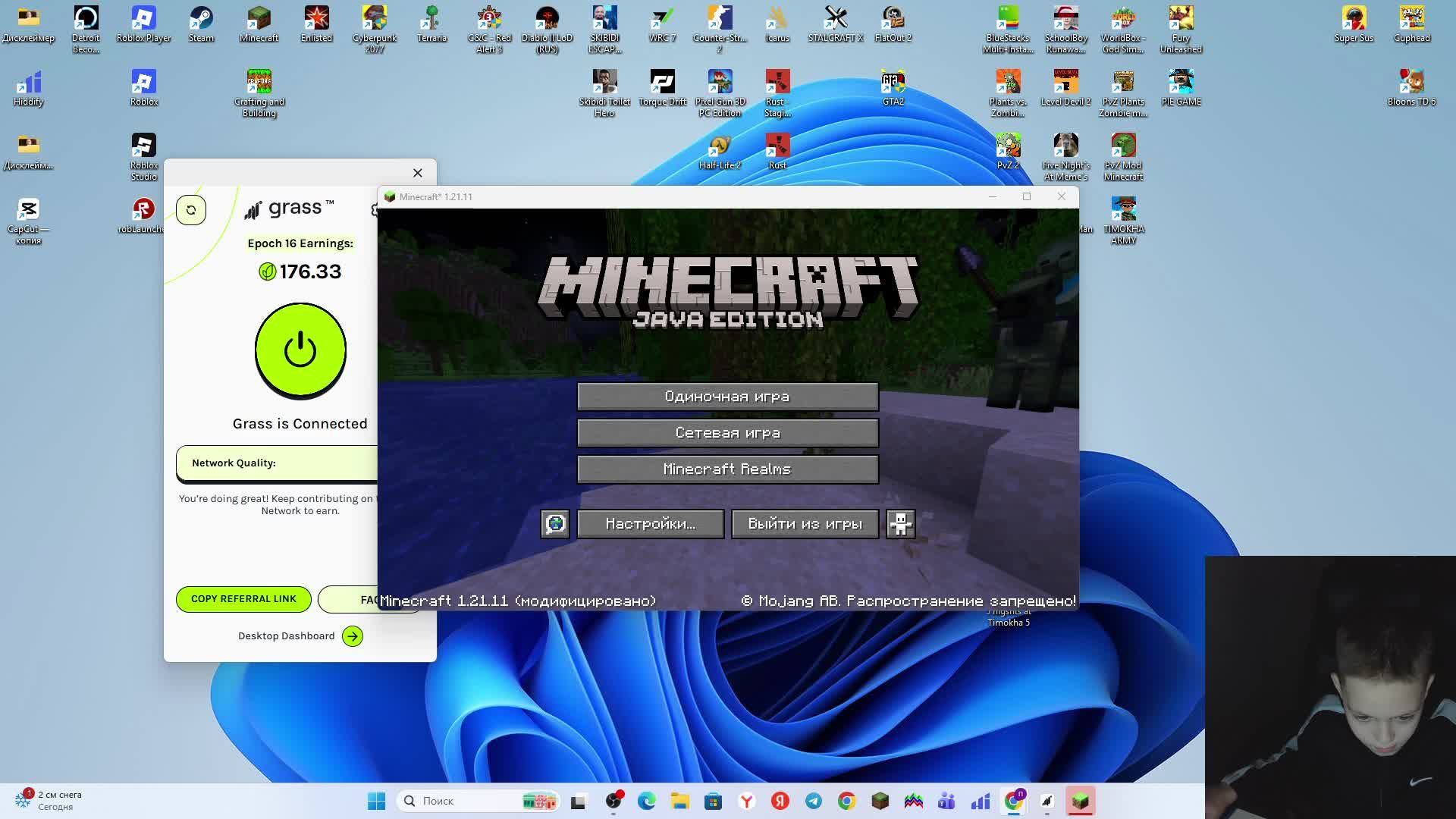1456x819 pixels.
Task: Copy the Grass referral link
Action: (243, 599)
